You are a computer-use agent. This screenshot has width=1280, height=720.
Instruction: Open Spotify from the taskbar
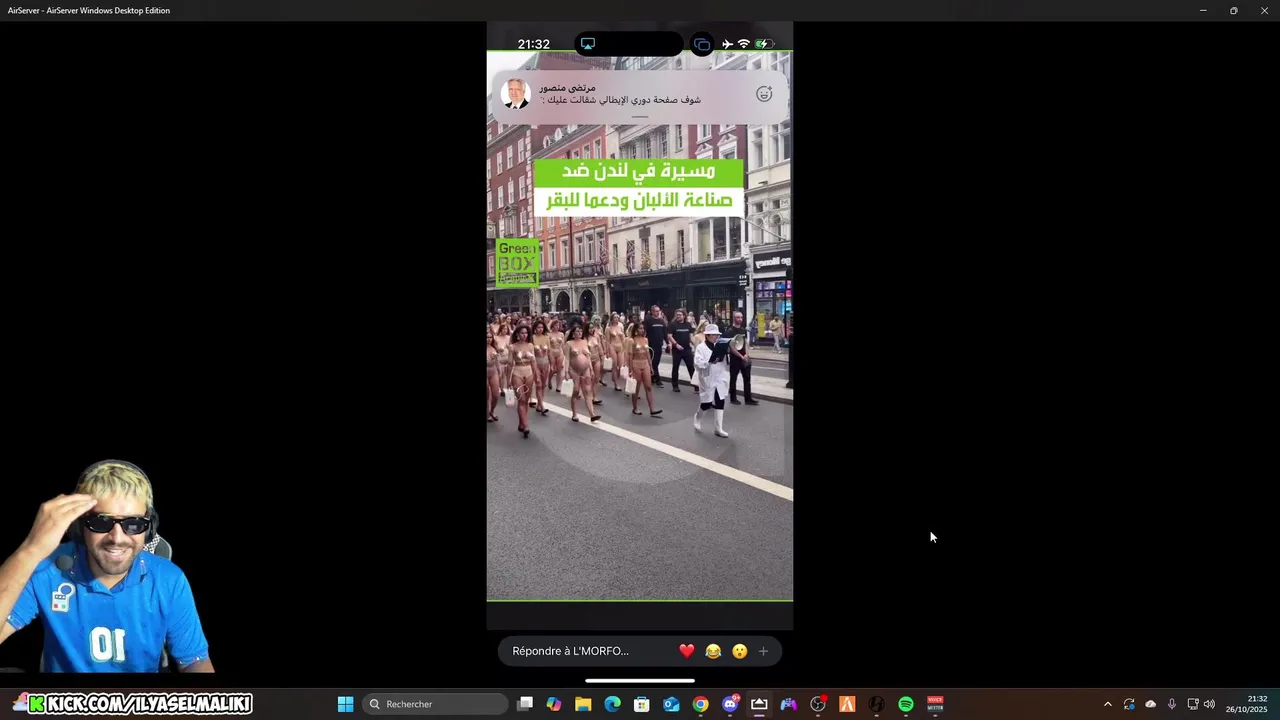[x=906, y=704]
